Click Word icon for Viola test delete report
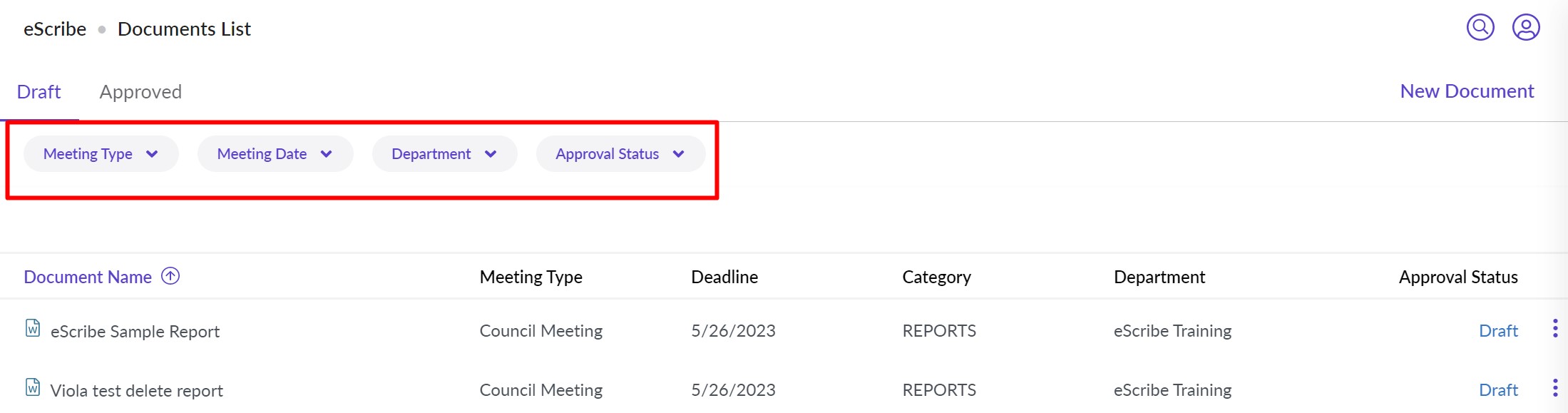1568x413 pixels. coord(33,387)
